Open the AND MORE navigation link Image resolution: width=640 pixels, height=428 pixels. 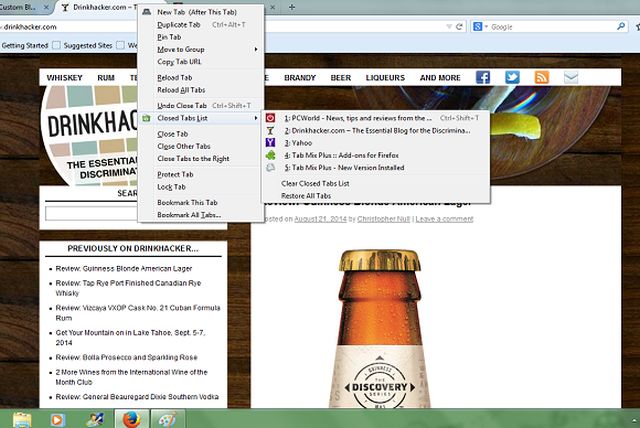[440, 78]
